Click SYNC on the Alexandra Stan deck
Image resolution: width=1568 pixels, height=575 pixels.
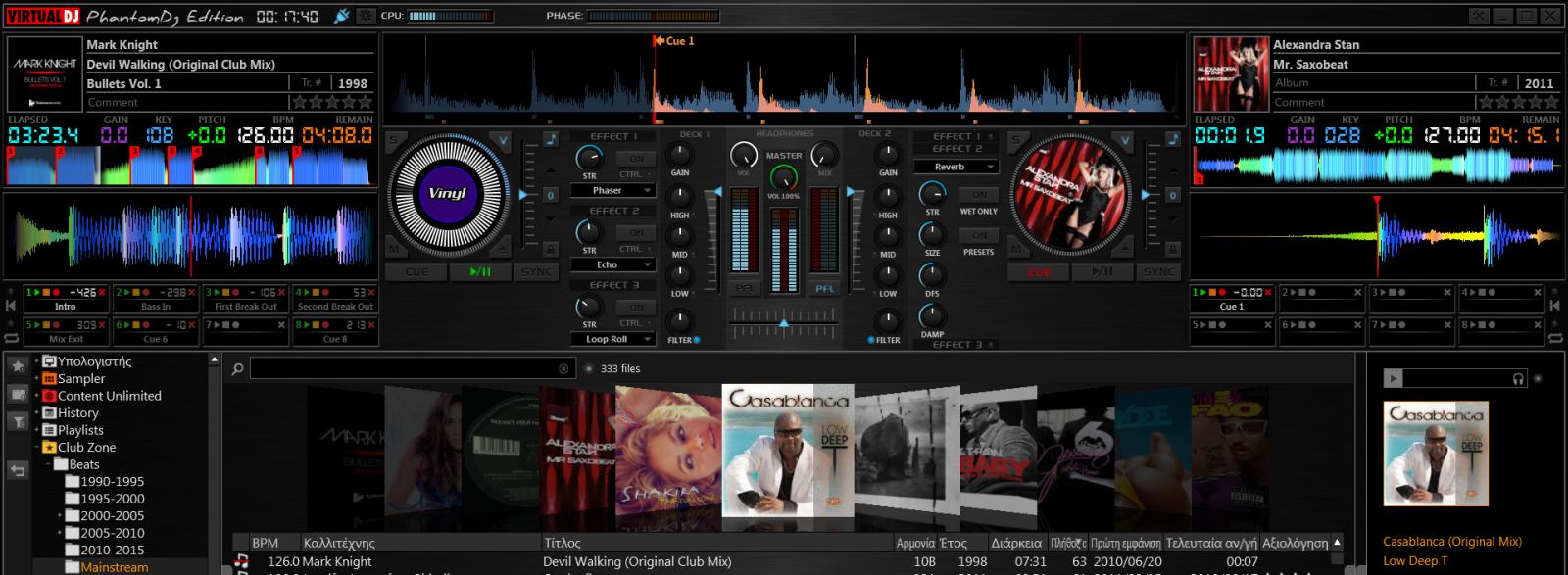[x=1158, y=271]
